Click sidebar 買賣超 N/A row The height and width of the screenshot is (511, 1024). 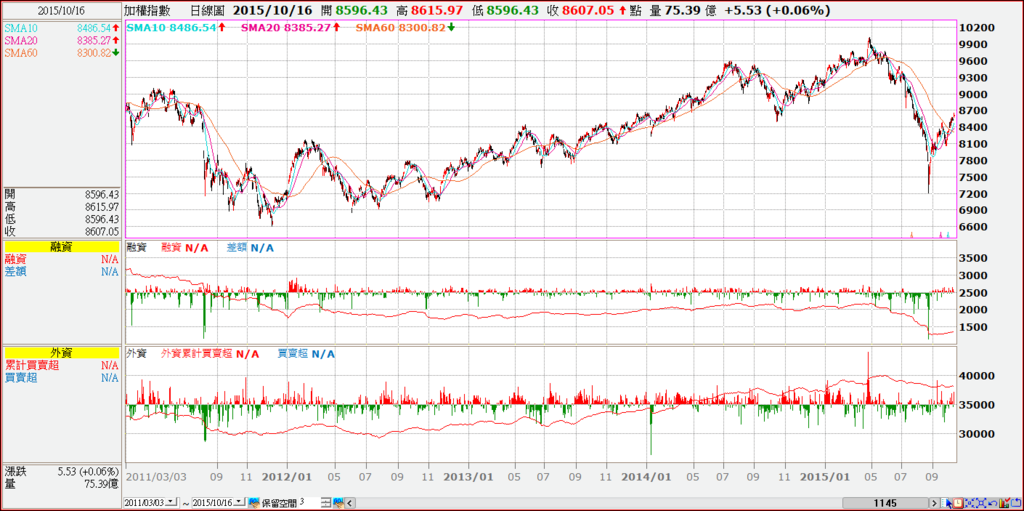coord(61,378)
